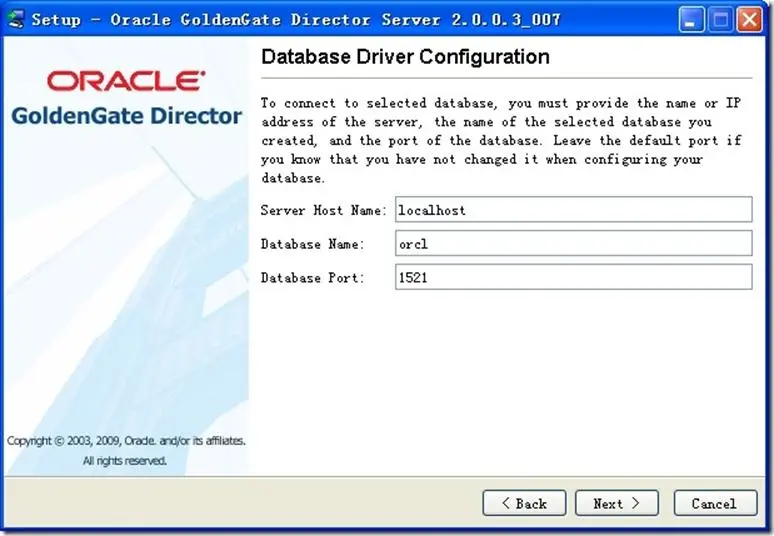This screenshot has height=536, width=774.
Task: Click the Copyright 2003, 2009 Oracle notice
Action: [126, 440]
